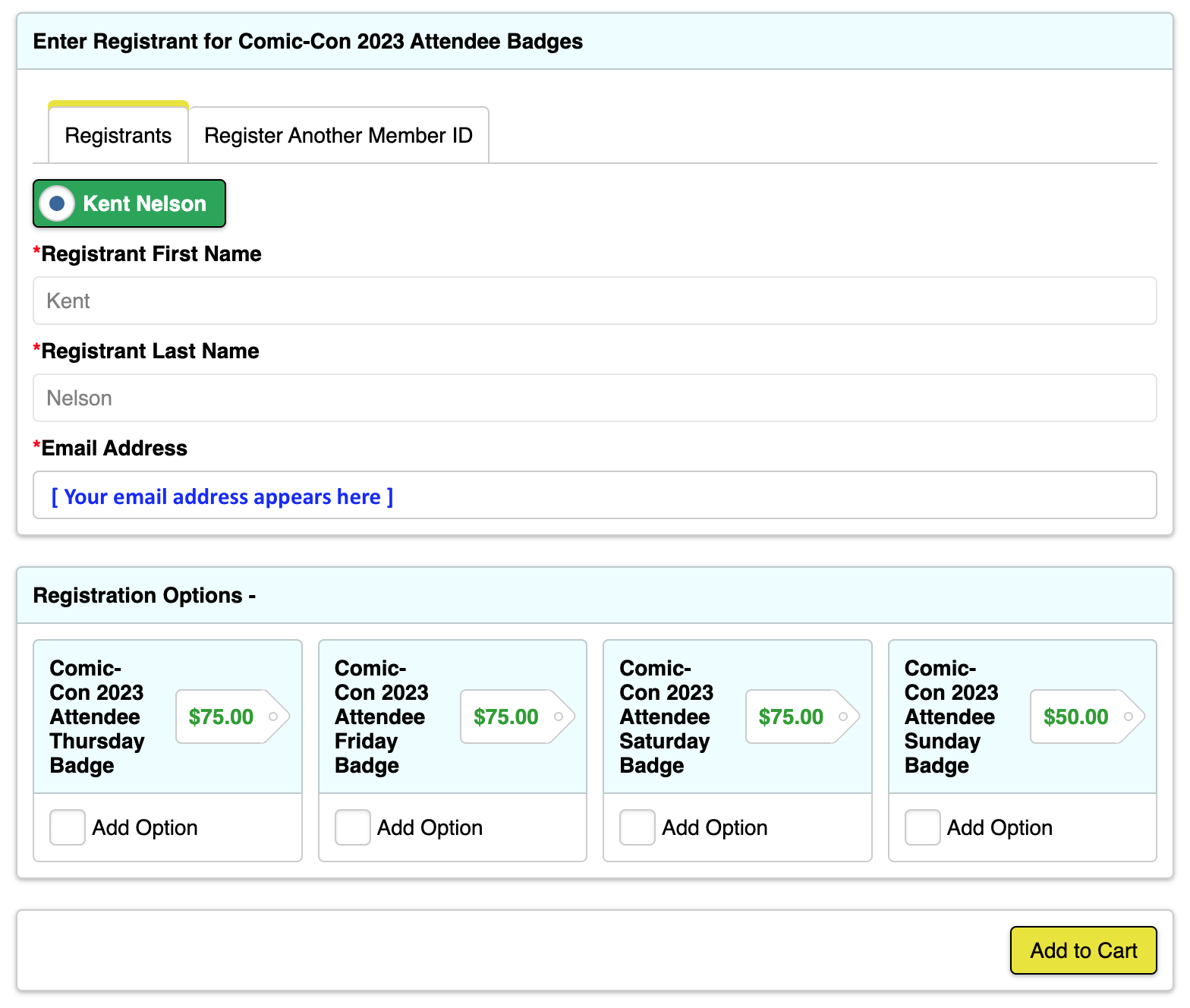Click the Thursday Badge $75.00 price tag
The width and height of the screenshot is (1190, 1008).
click(232, 717)
